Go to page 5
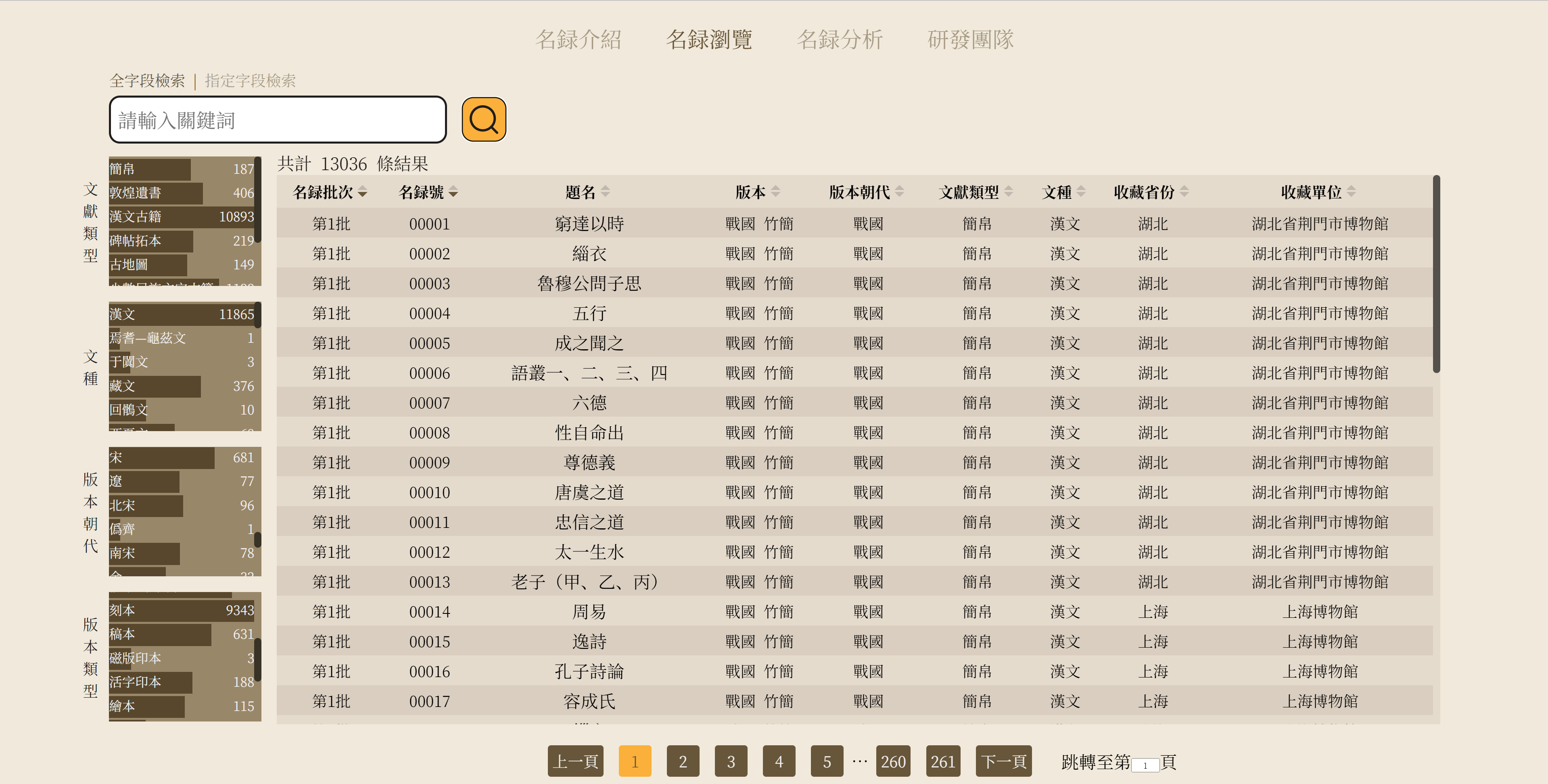Screen dimensions: 1548x784 coord(827,761)
